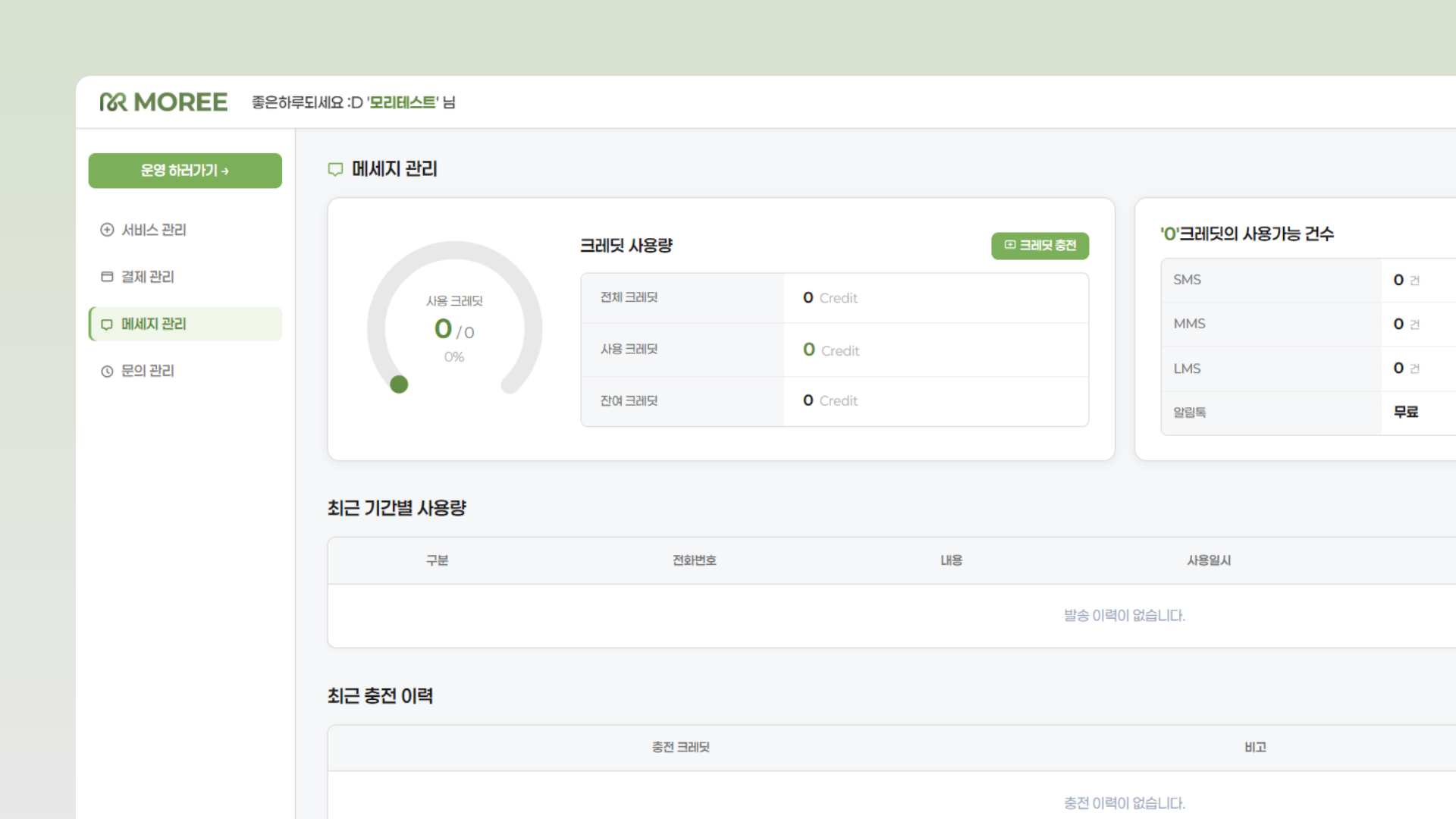Click the 잔여 크레딧 row label

[629, 400]
